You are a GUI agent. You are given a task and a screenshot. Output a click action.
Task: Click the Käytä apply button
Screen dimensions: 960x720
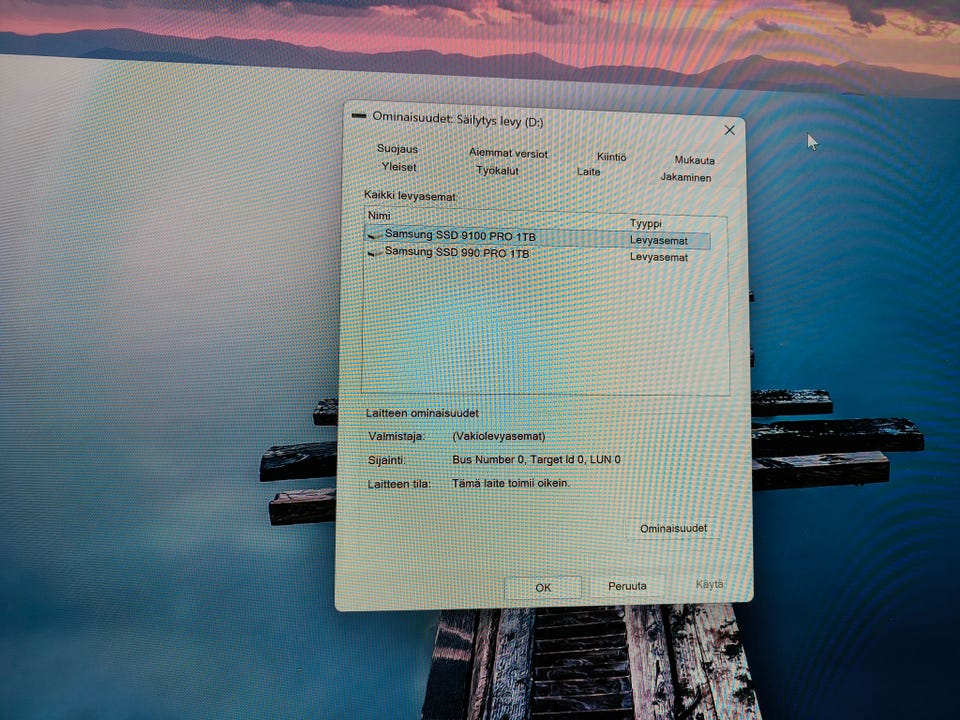click(709, 584)
